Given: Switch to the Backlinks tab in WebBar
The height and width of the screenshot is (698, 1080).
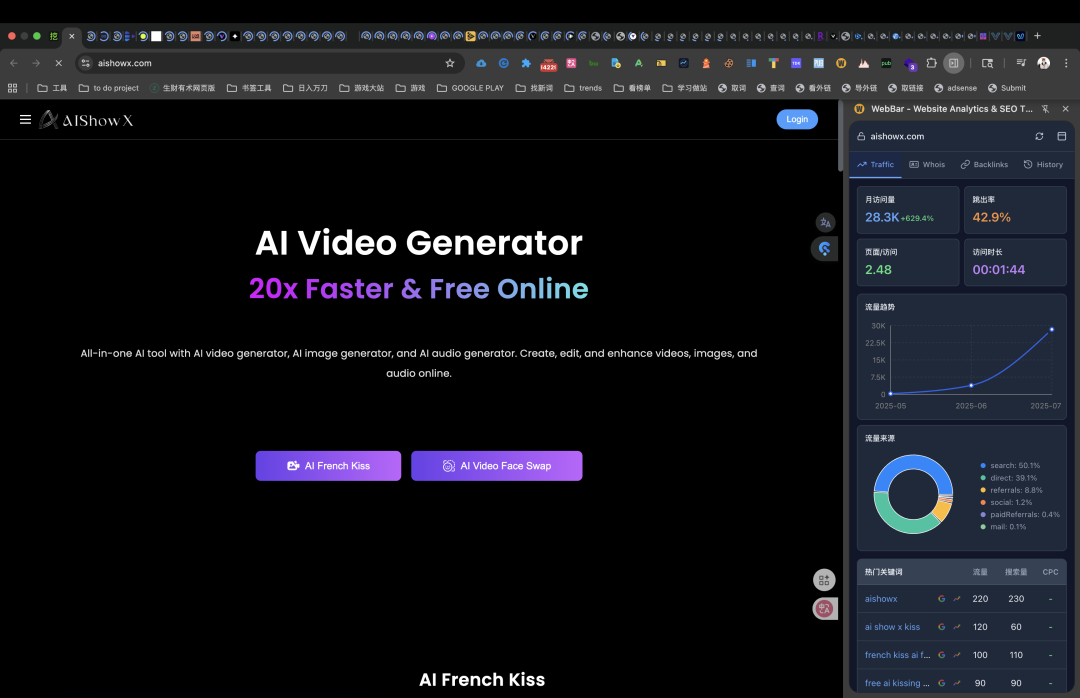Looking at the screenshot, I should pyautogui.click(x=984, y=165).
